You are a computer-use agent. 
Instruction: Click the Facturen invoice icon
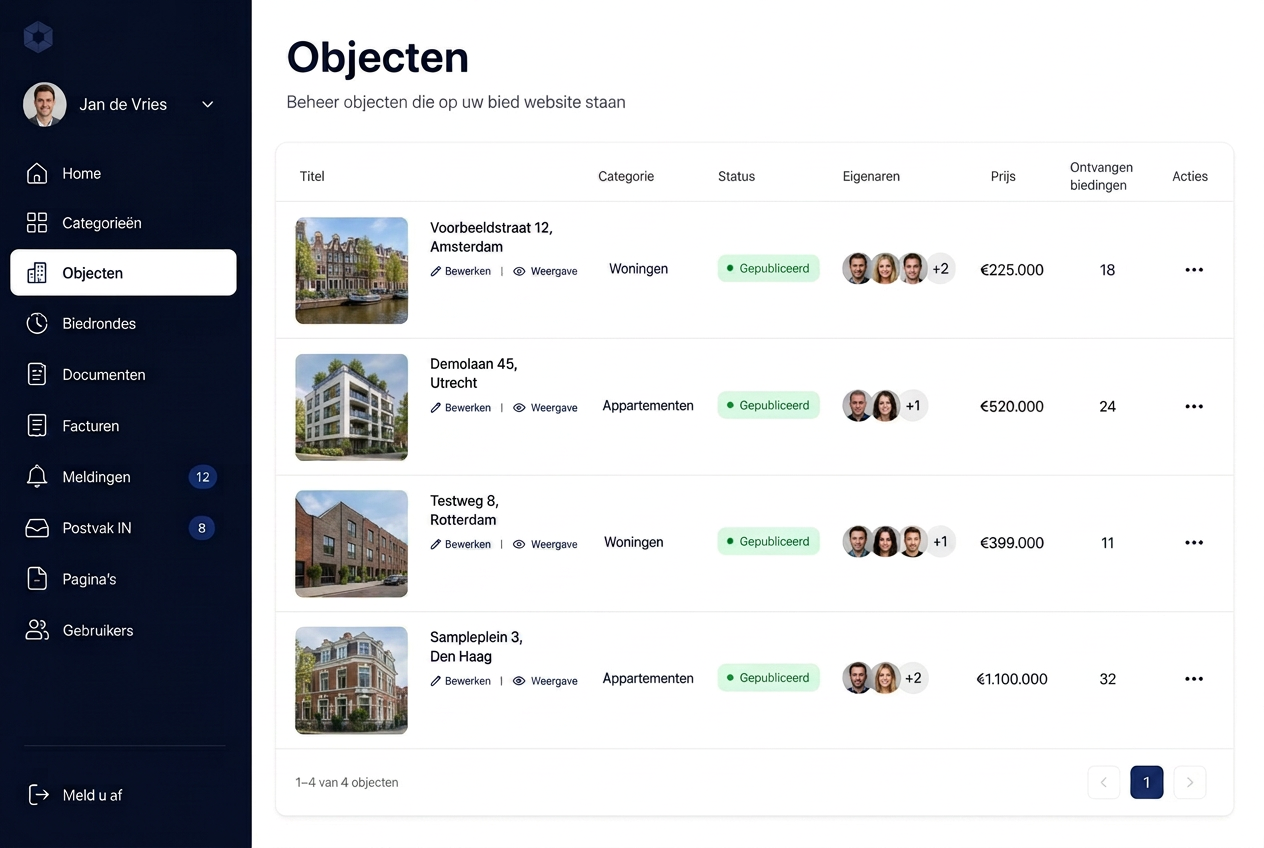pyautogui.click(x=37, y=426)
